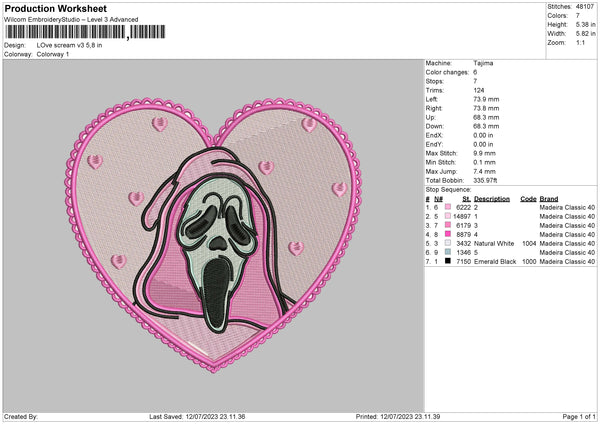Click the design name 'LOve scream v3 5,8 in'
The height and width of the screenshot is (424, 600).
click(69, 45)
